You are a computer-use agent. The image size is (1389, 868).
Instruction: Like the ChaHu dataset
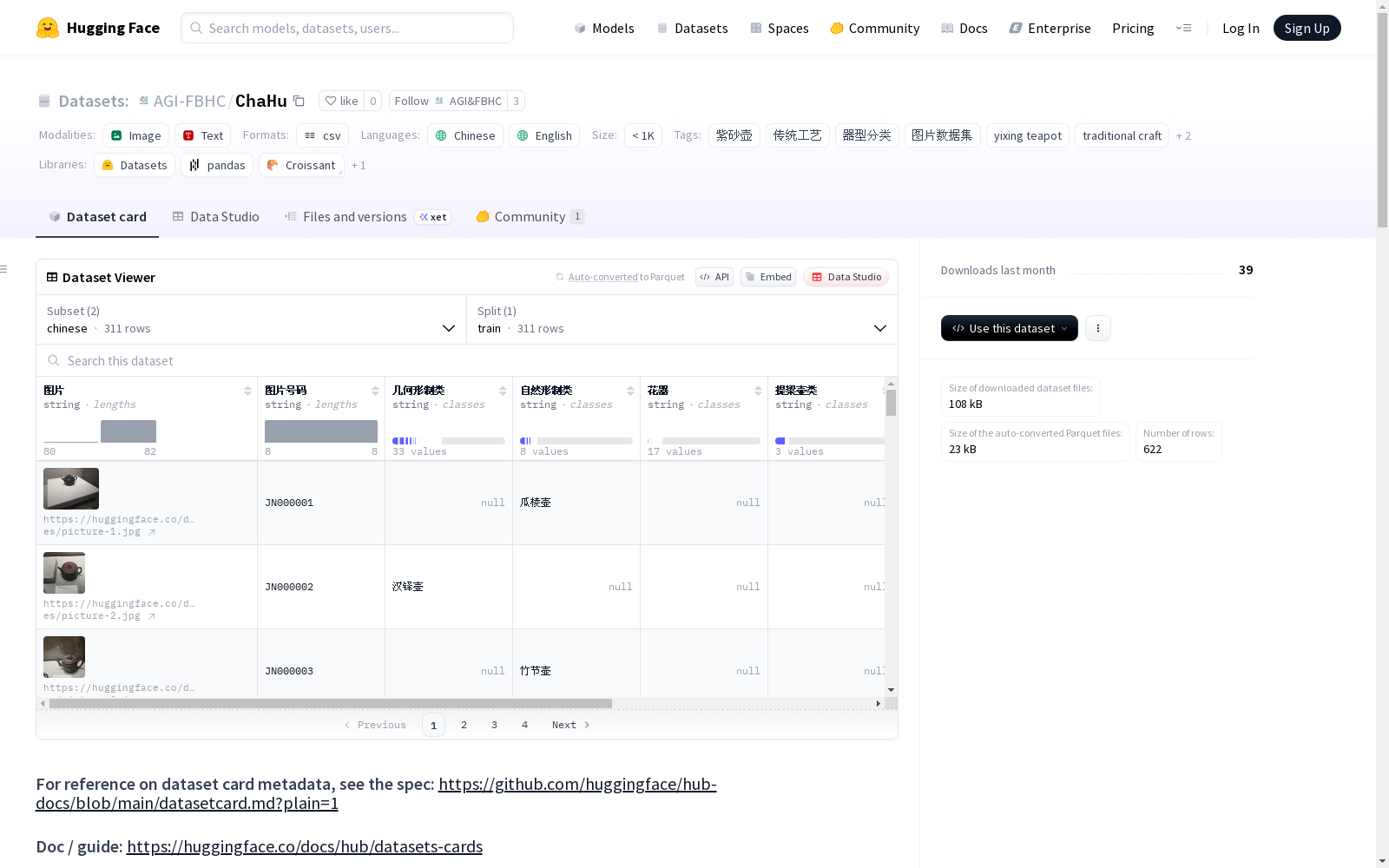tap(341, 101)
